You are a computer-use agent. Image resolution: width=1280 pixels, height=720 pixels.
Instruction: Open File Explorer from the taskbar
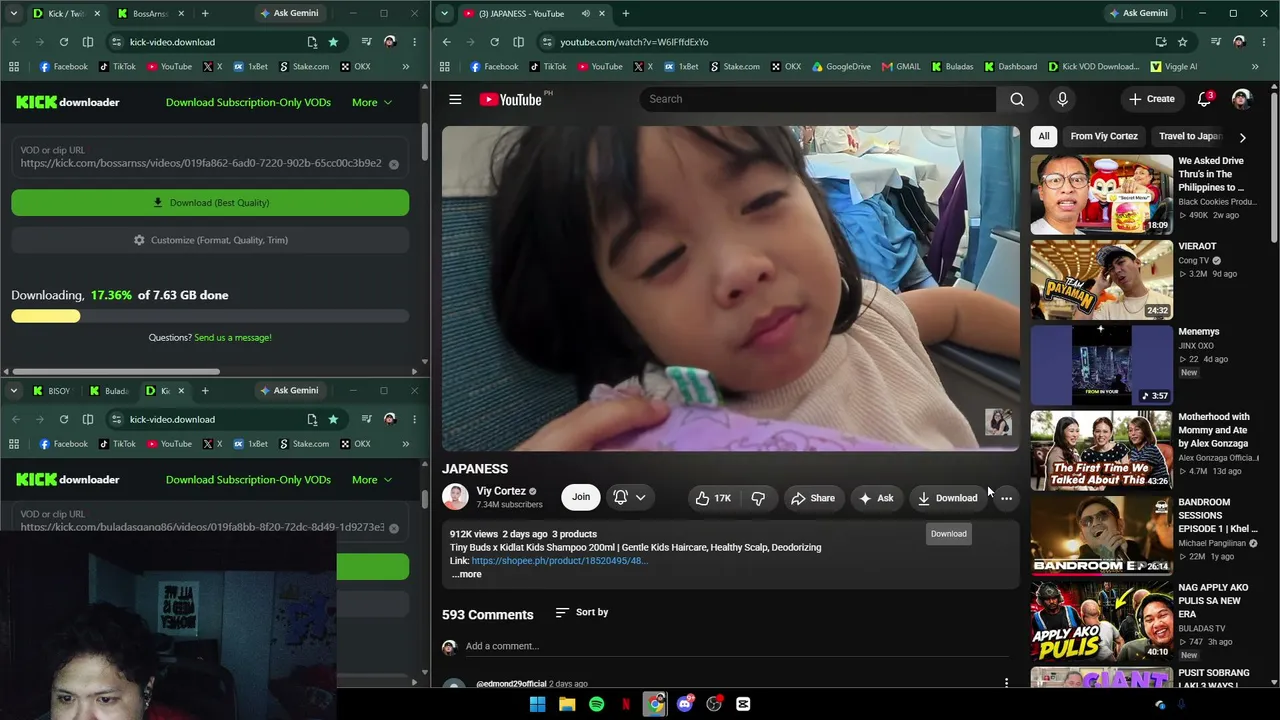(567, 704)
